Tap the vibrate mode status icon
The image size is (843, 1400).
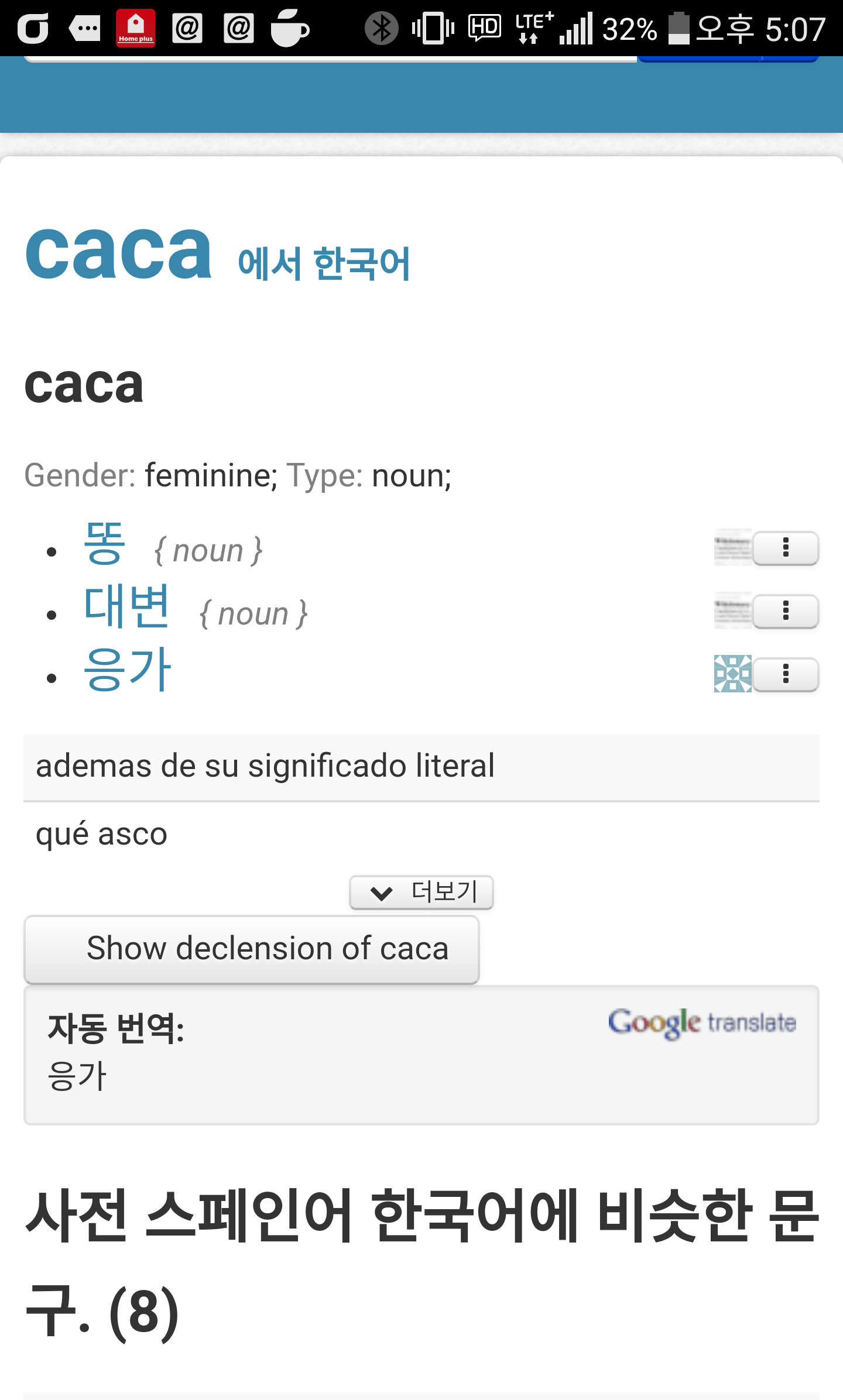[433, 28]
